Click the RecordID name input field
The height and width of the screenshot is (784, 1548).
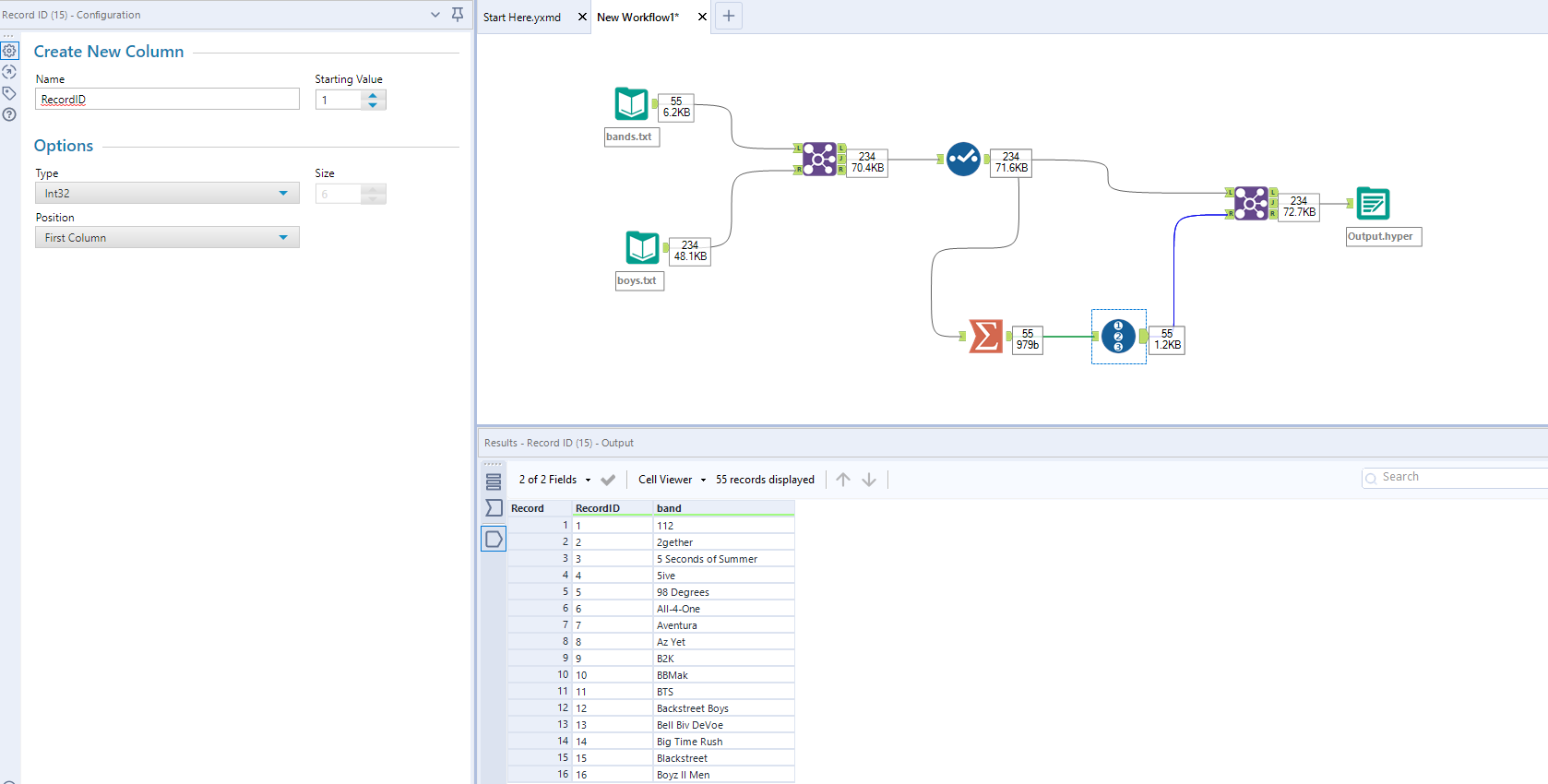coord(167,100)
